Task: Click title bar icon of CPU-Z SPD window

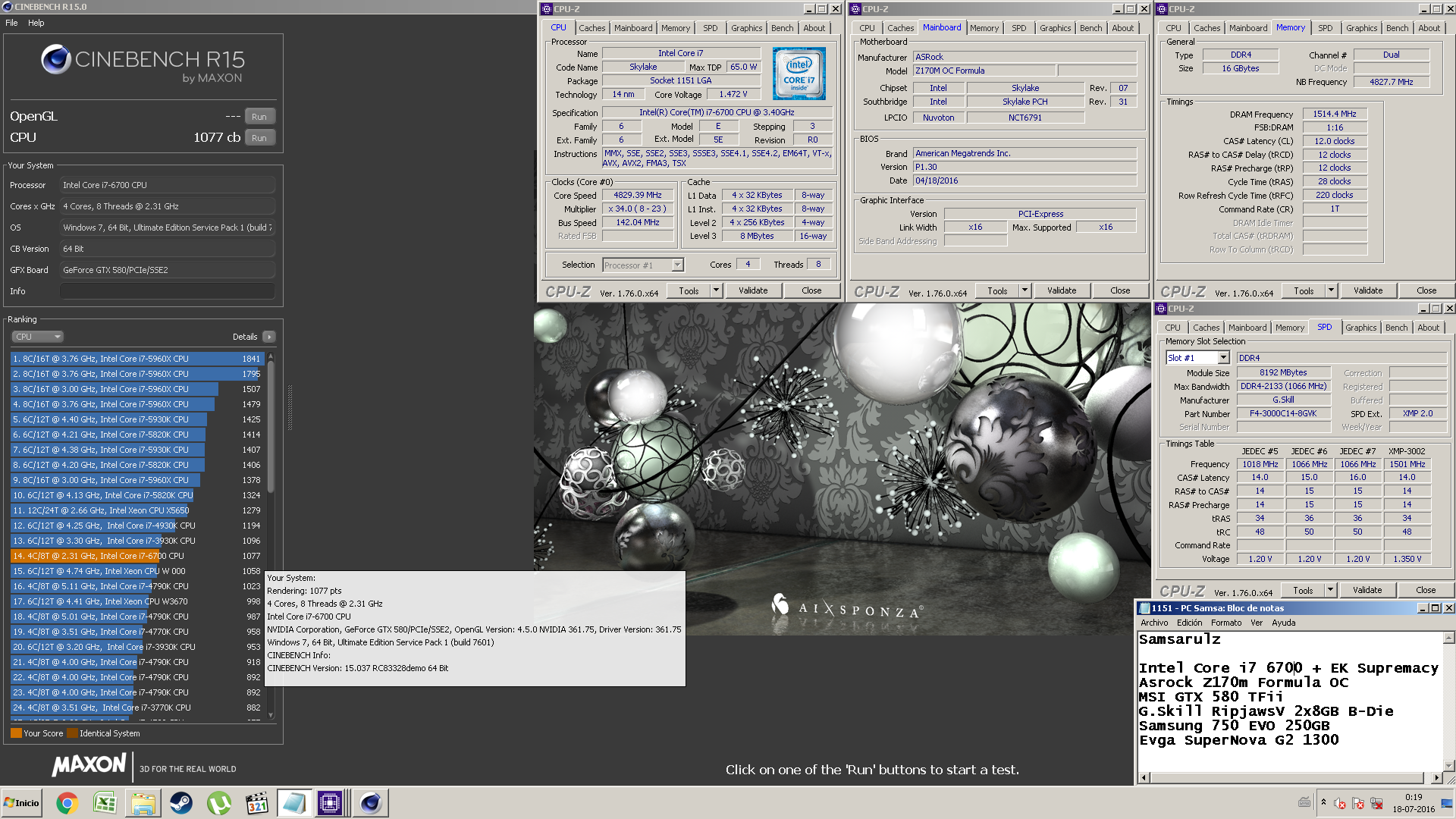Action: [x=1160, y=309]
